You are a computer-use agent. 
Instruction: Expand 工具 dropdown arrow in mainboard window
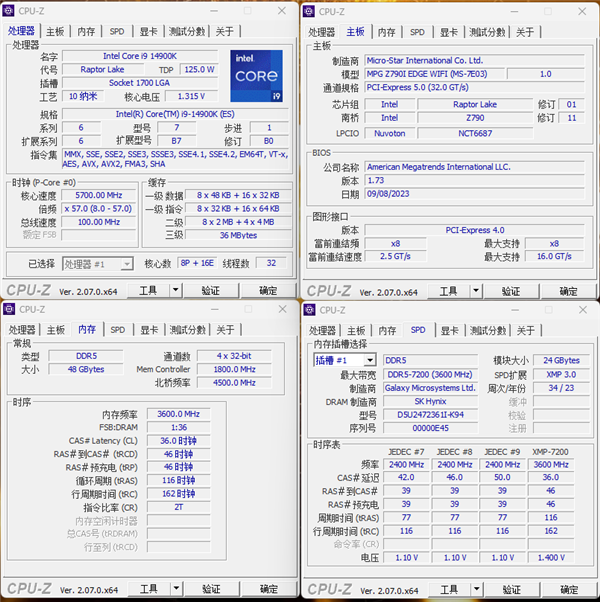click(476, 291)
